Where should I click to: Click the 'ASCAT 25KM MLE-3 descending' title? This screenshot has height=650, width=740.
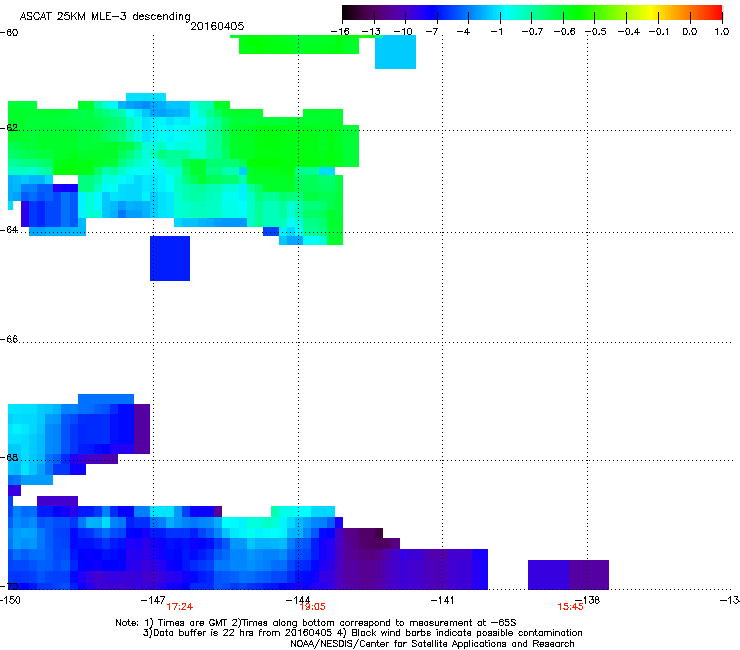pyautogui.click(x=105, y=16)
